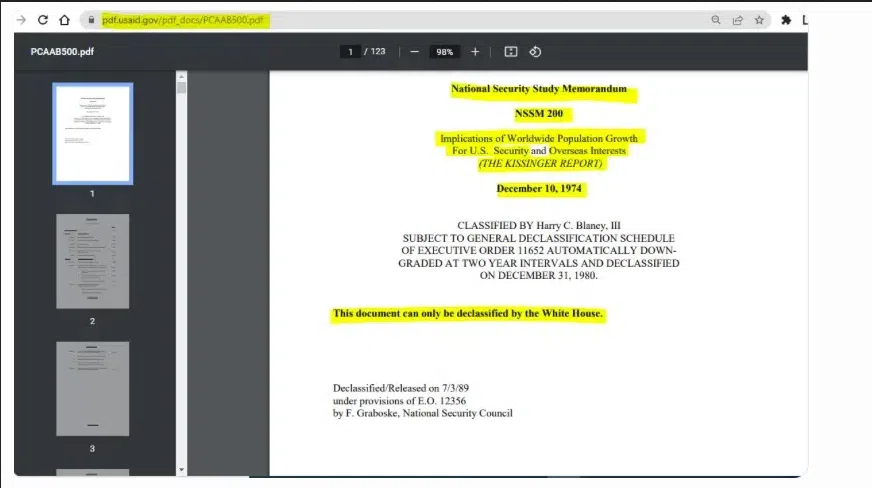Share this page via share icon
872x488 pixels.
pos(738,20)
